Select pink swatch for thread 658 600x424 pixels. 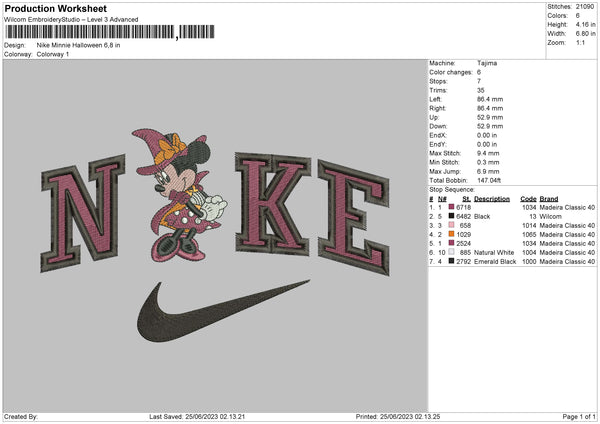point(451,225)
